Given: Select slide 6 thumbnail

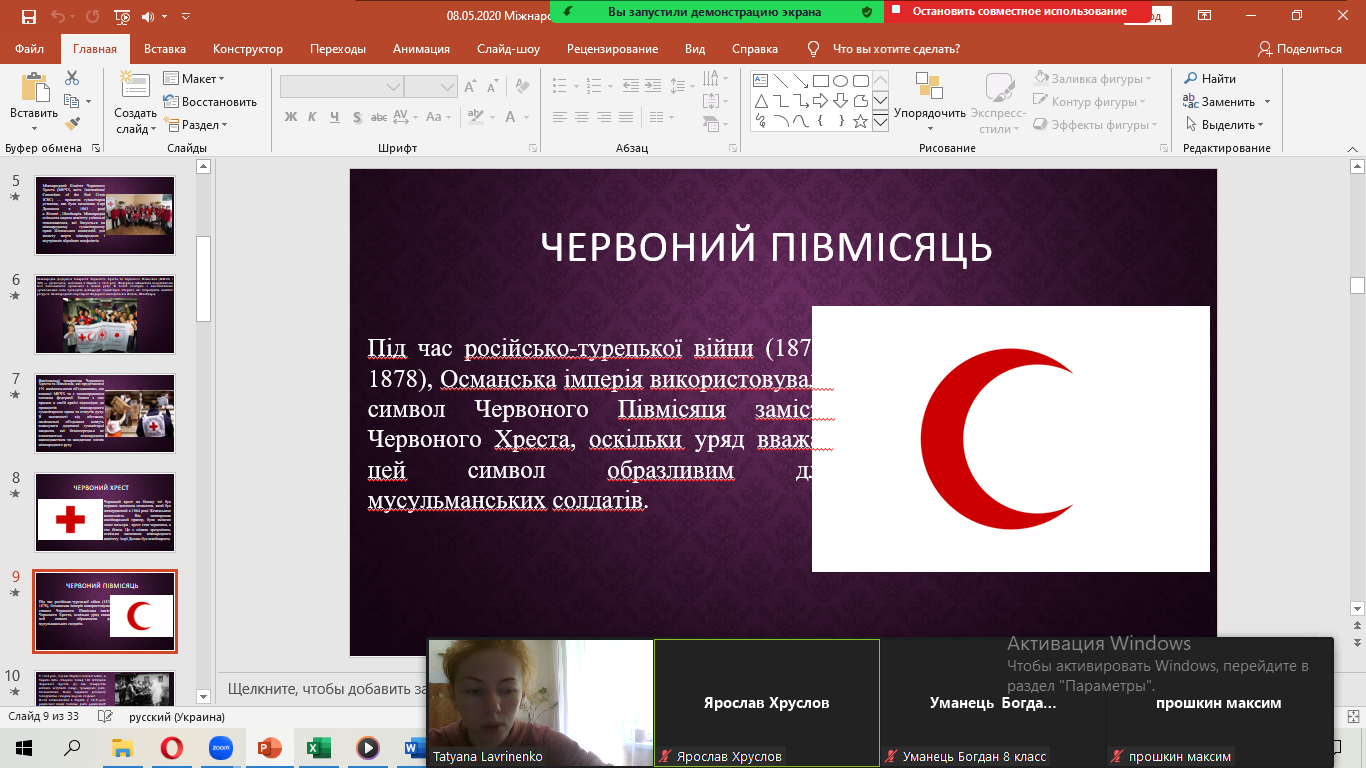Looking at the screenshot, I should (x=105, y=314).
